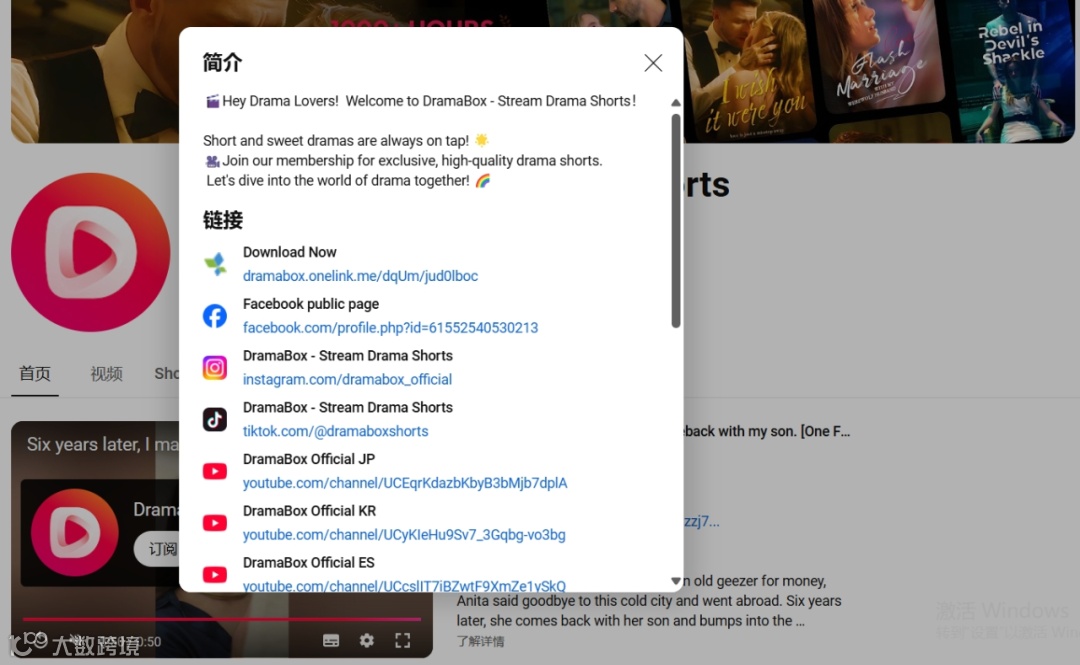Open the instagram.com/dramabox_official link

347,379
